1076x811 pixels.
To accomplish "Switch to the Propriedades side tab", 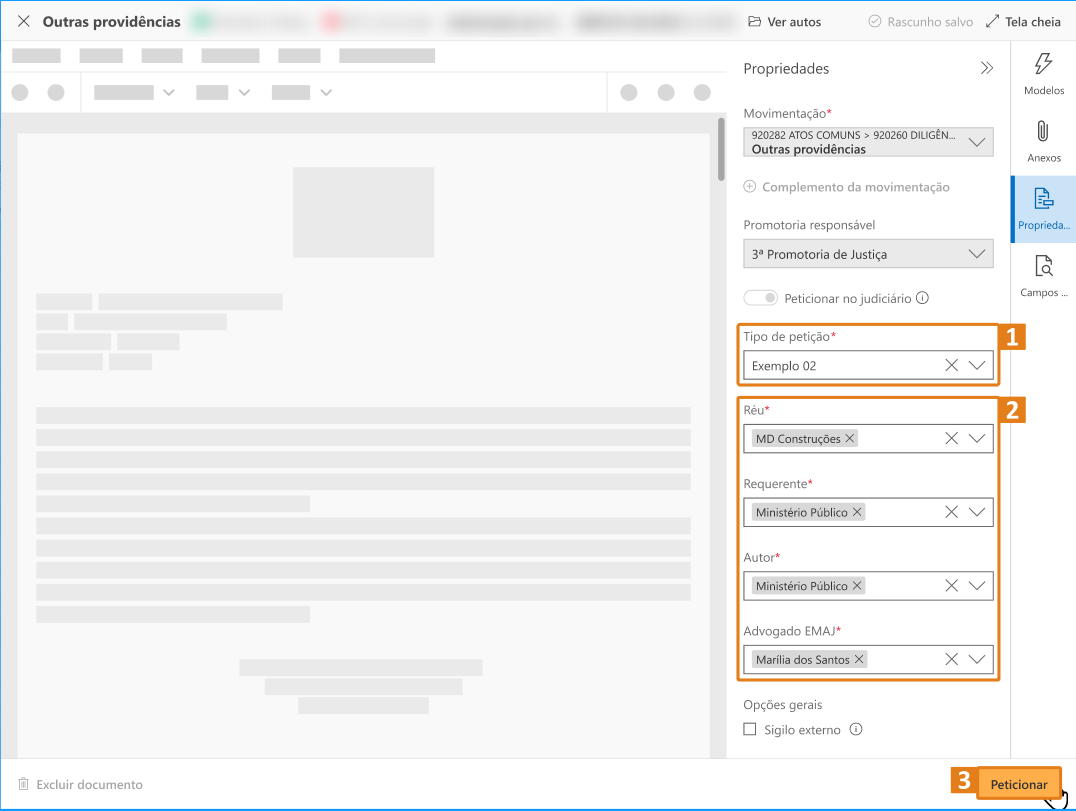I will pyautogui.click(x=1043, y=208).
